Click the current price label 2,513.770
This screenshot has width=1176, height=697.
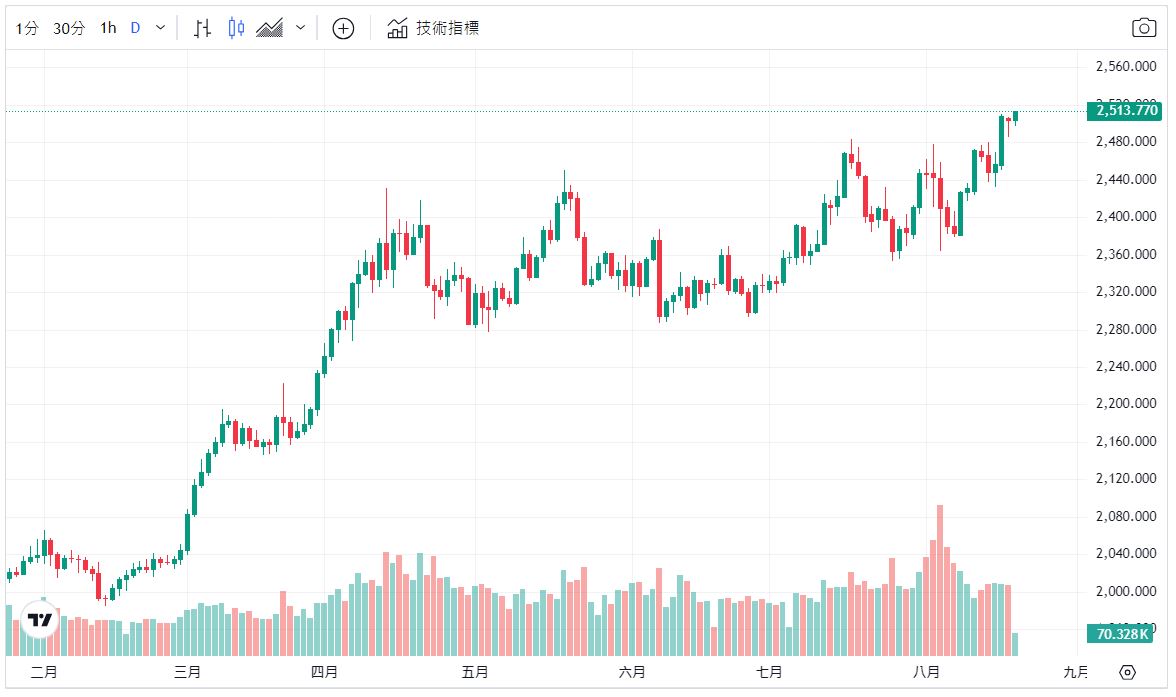[1127, 111]
